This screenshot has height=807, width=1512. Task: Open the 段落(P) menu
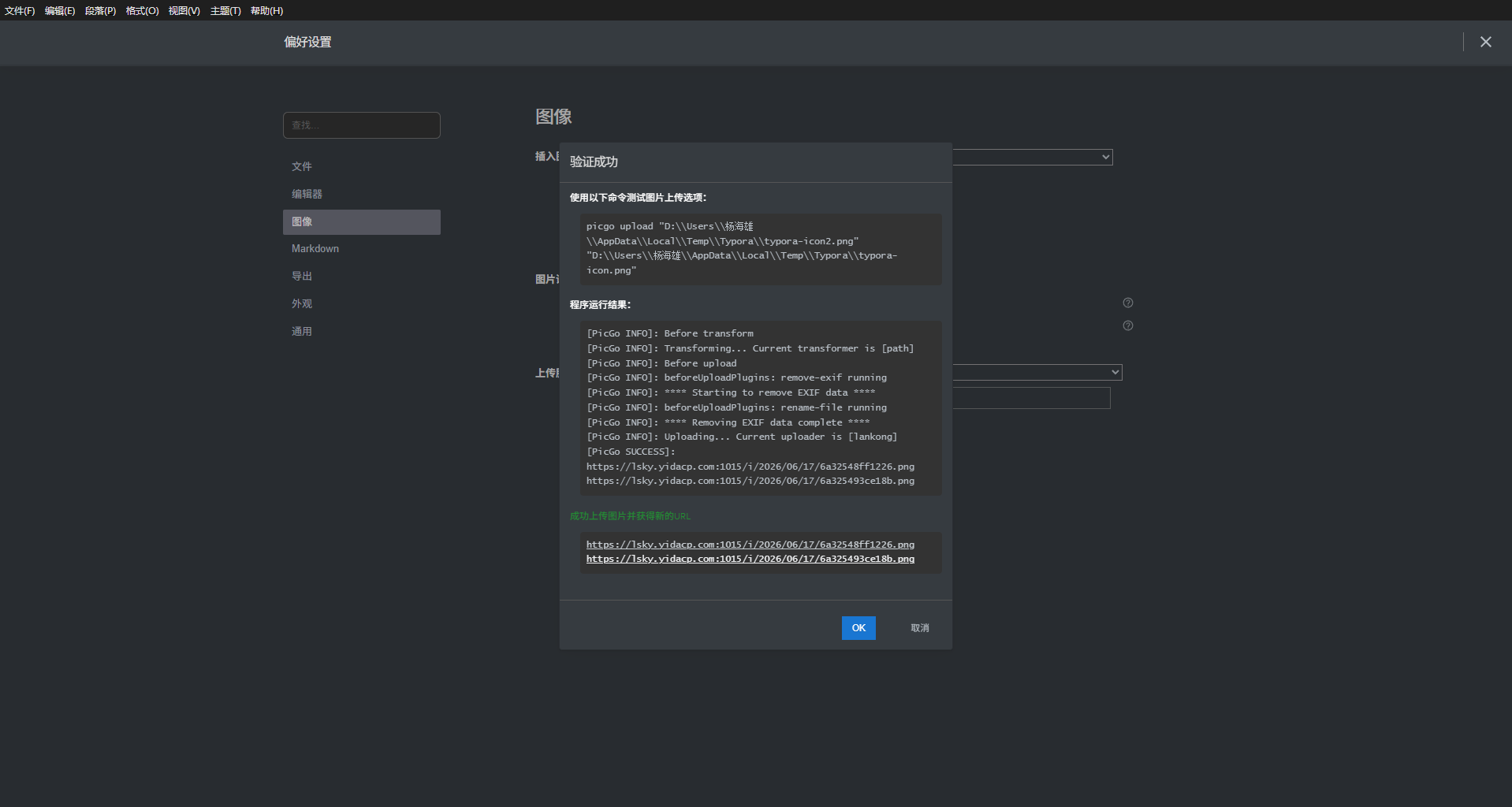pyautogui.click(x=101, y=11)
